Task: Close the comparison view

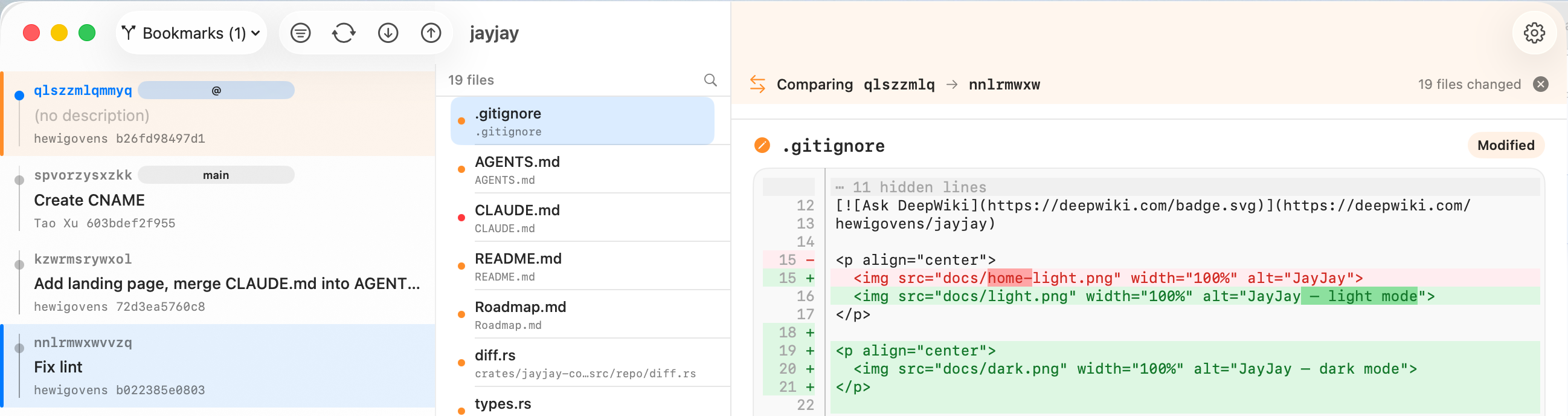Action: [1540, 84]
